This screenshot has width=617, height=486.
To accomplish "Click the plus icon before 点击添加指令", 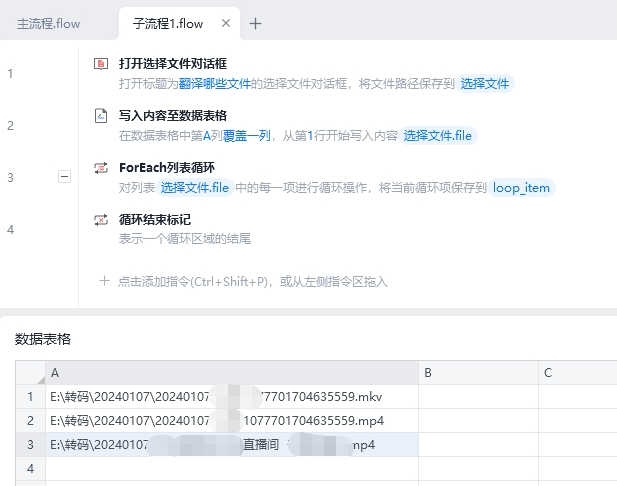I will pos(104,281).
